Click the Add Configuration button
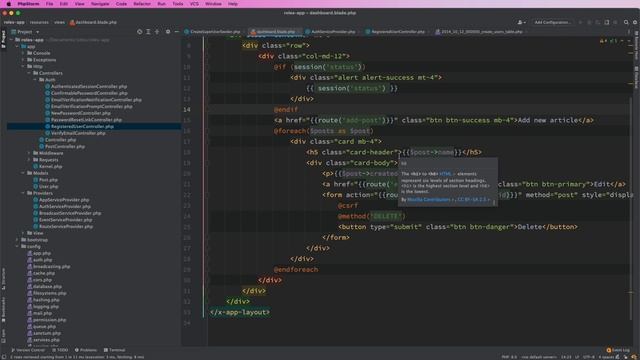This screenshot has width=640, height=360. pos(553,22)
